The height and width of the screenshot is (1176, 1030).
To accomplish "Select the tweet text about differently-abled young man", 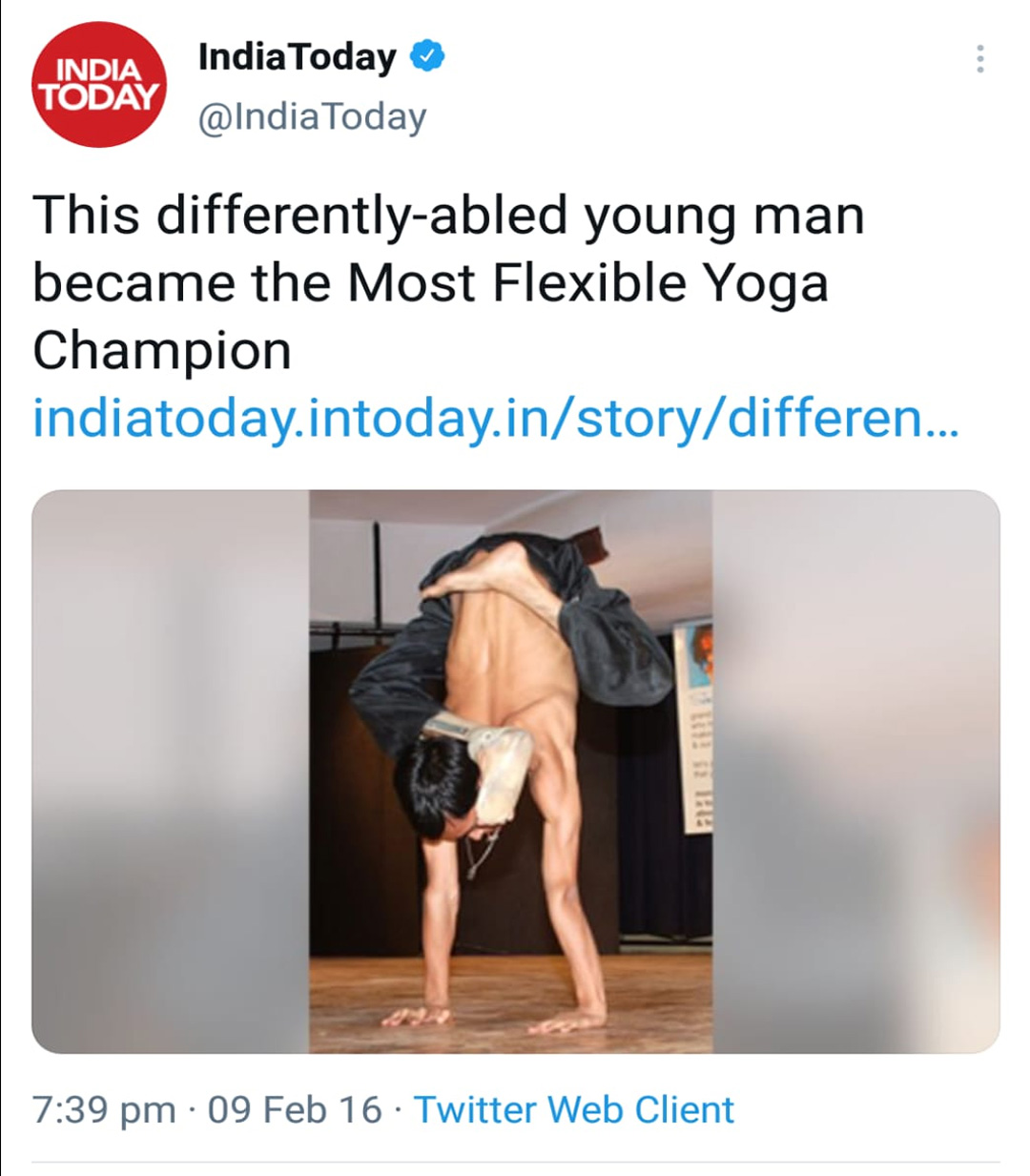I will [x=449, y=282].
